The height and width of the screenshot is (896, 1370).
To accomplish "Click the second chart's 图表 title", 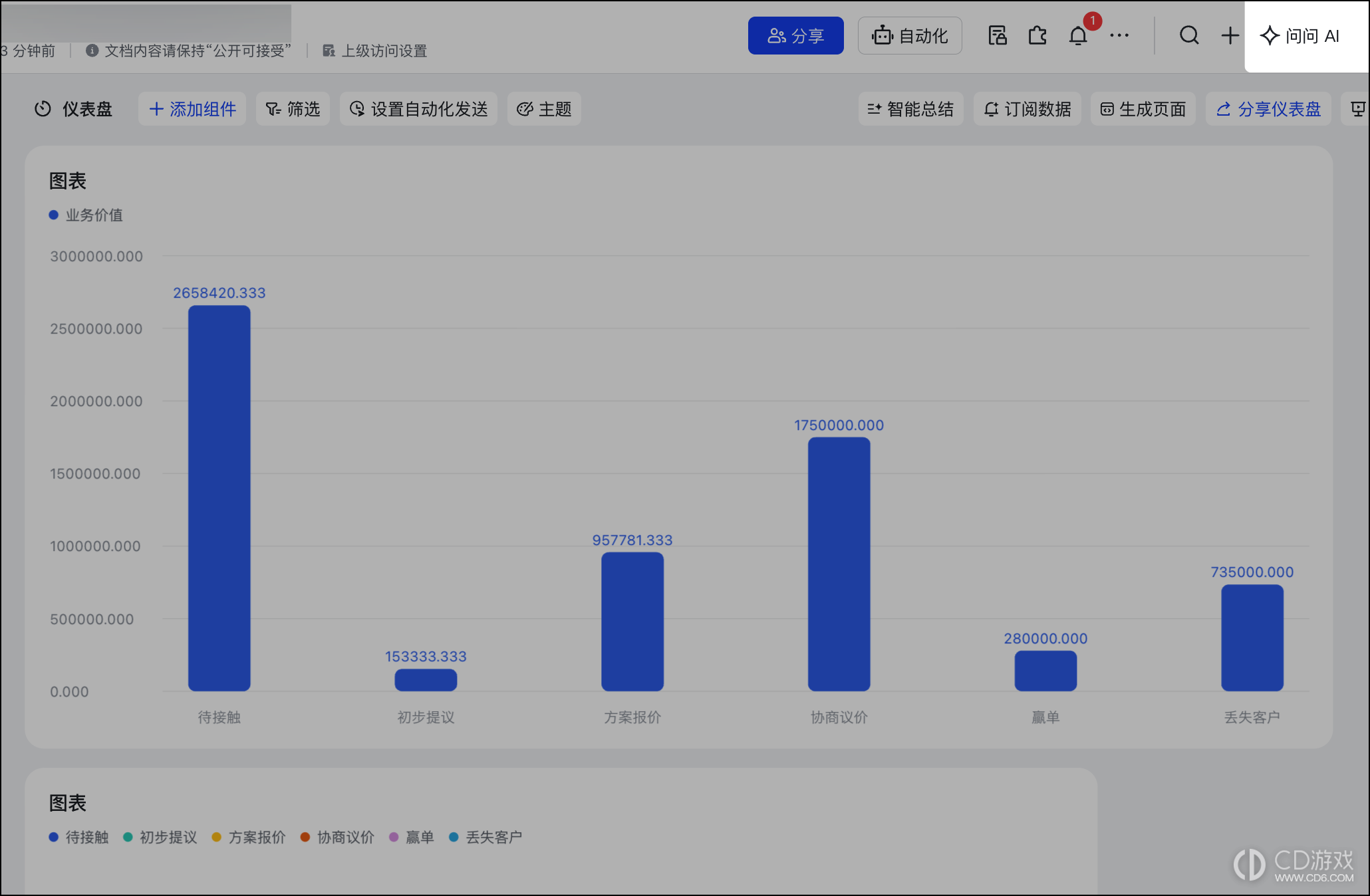I will [68, 803].
